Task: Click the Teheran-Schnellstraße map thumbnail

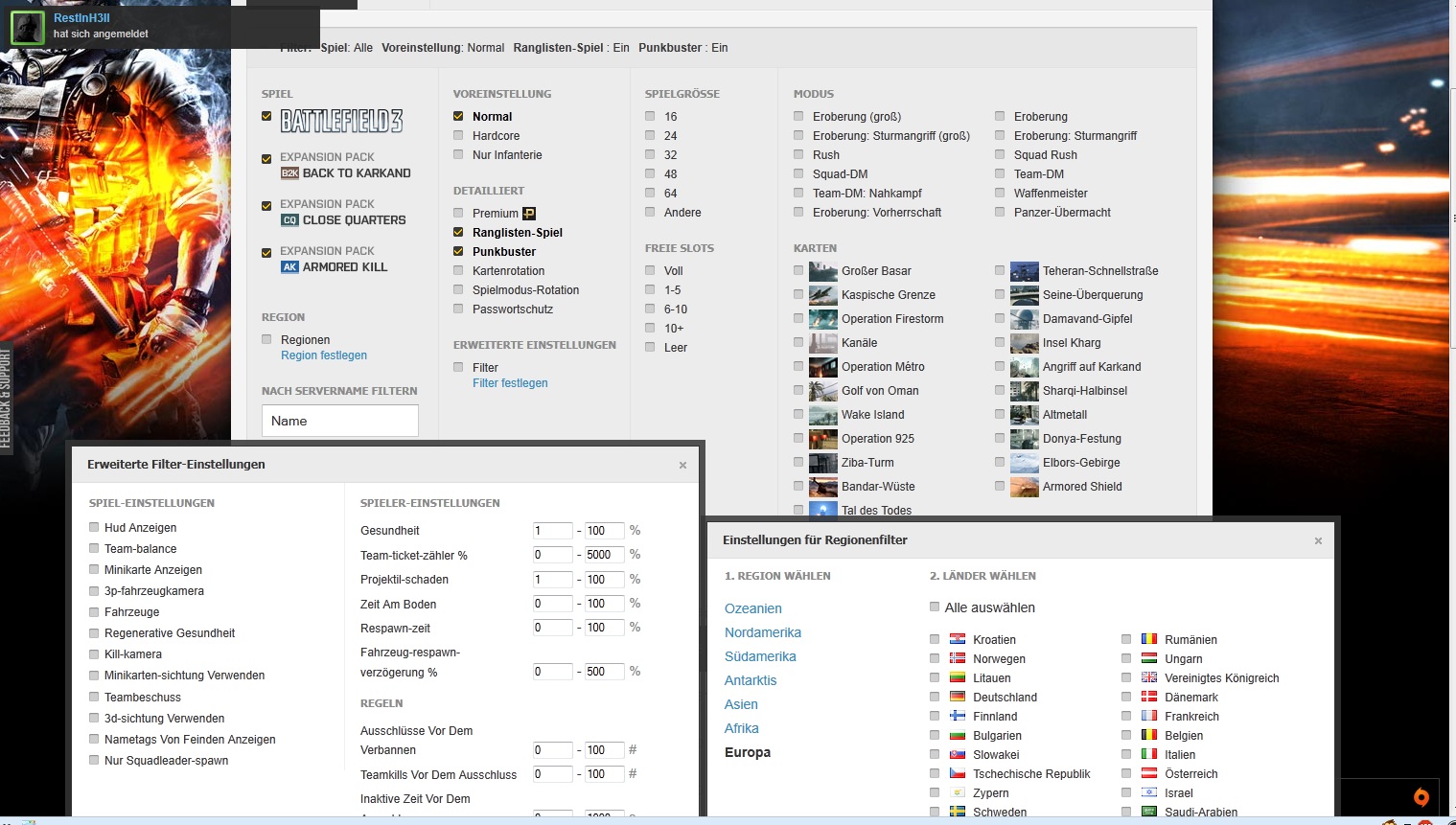Action: pos(1025,271)
